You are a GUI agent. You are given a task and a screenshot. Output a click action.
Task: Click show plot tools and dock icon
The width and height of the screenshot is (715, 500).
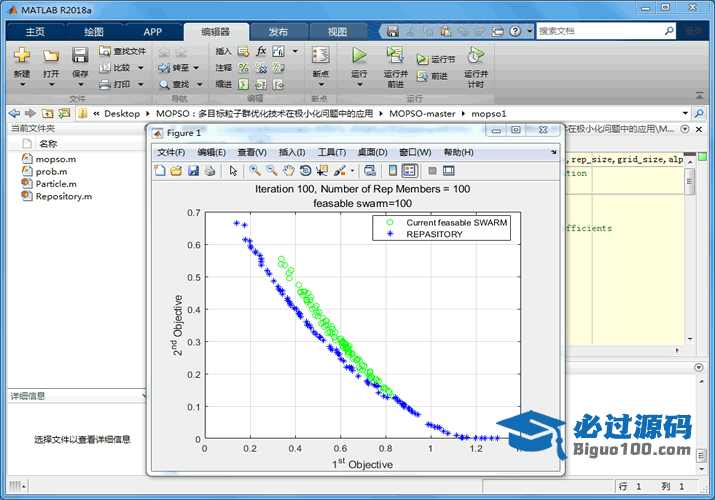(449, 171)
